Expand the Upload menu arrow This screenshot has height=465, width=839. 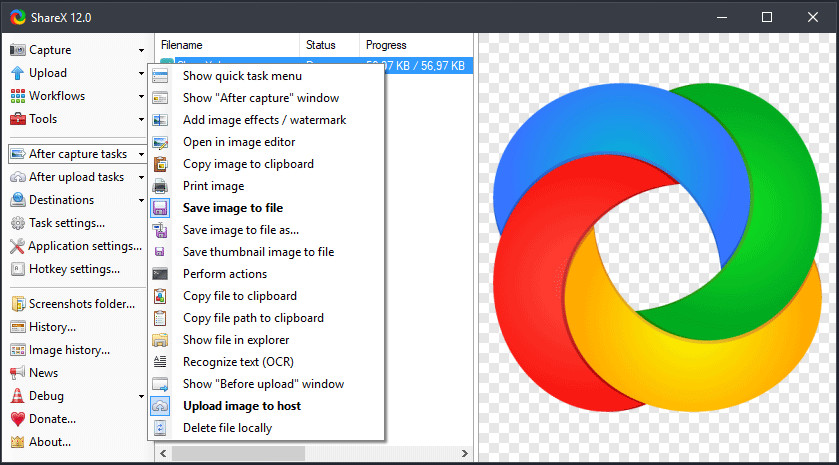141,73
